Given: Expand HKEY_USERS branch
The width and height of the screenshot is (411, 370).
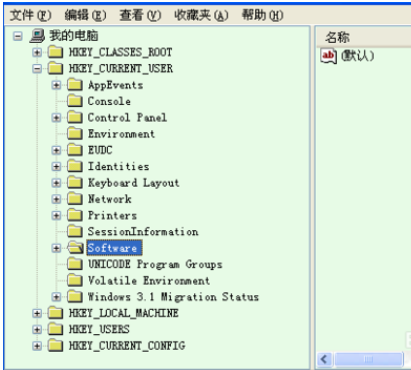Looking at the screenshot, I should pos(37,329).
